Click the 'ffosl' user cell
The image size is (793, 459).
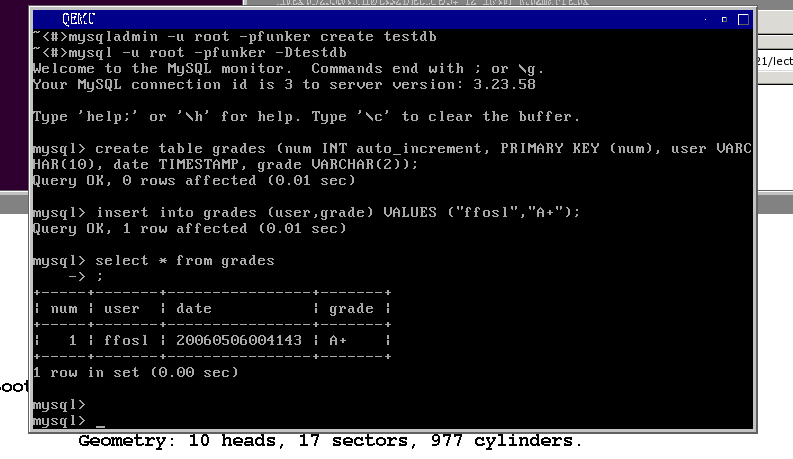click(126, 341)
